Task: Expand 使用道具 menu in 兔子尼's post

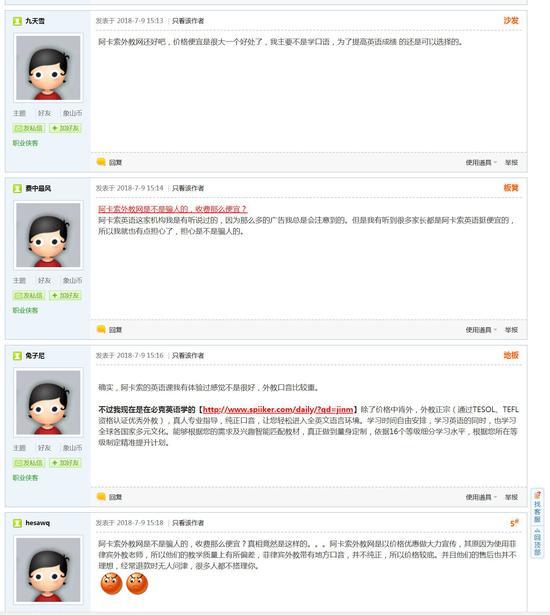Action: point(481,497)
